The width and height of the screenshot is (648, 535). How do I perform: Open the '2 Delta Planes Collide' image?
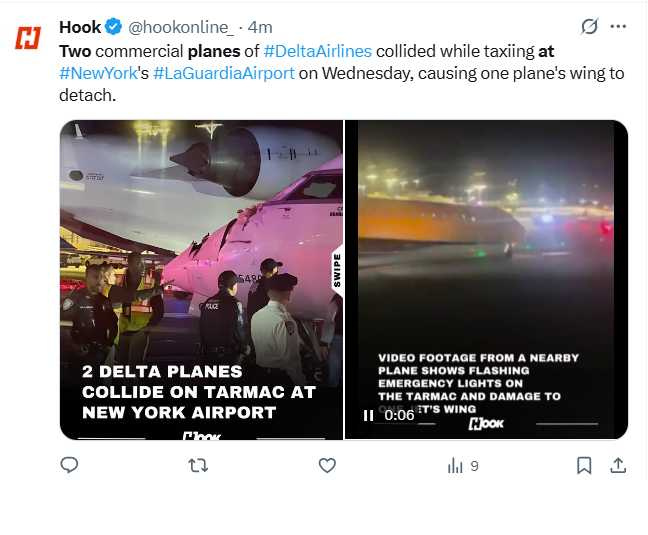201,280
